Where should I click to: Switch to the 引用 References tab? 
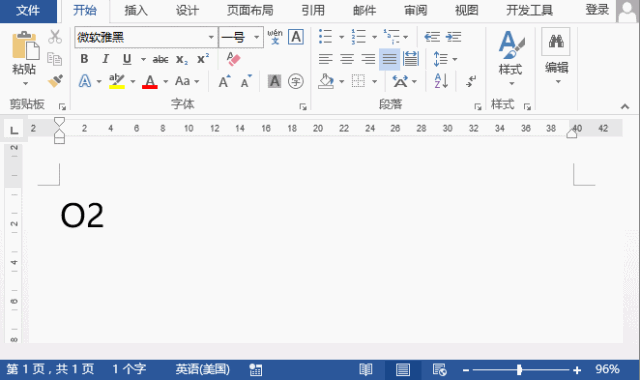pyautogui.click(x=313, y=11)
